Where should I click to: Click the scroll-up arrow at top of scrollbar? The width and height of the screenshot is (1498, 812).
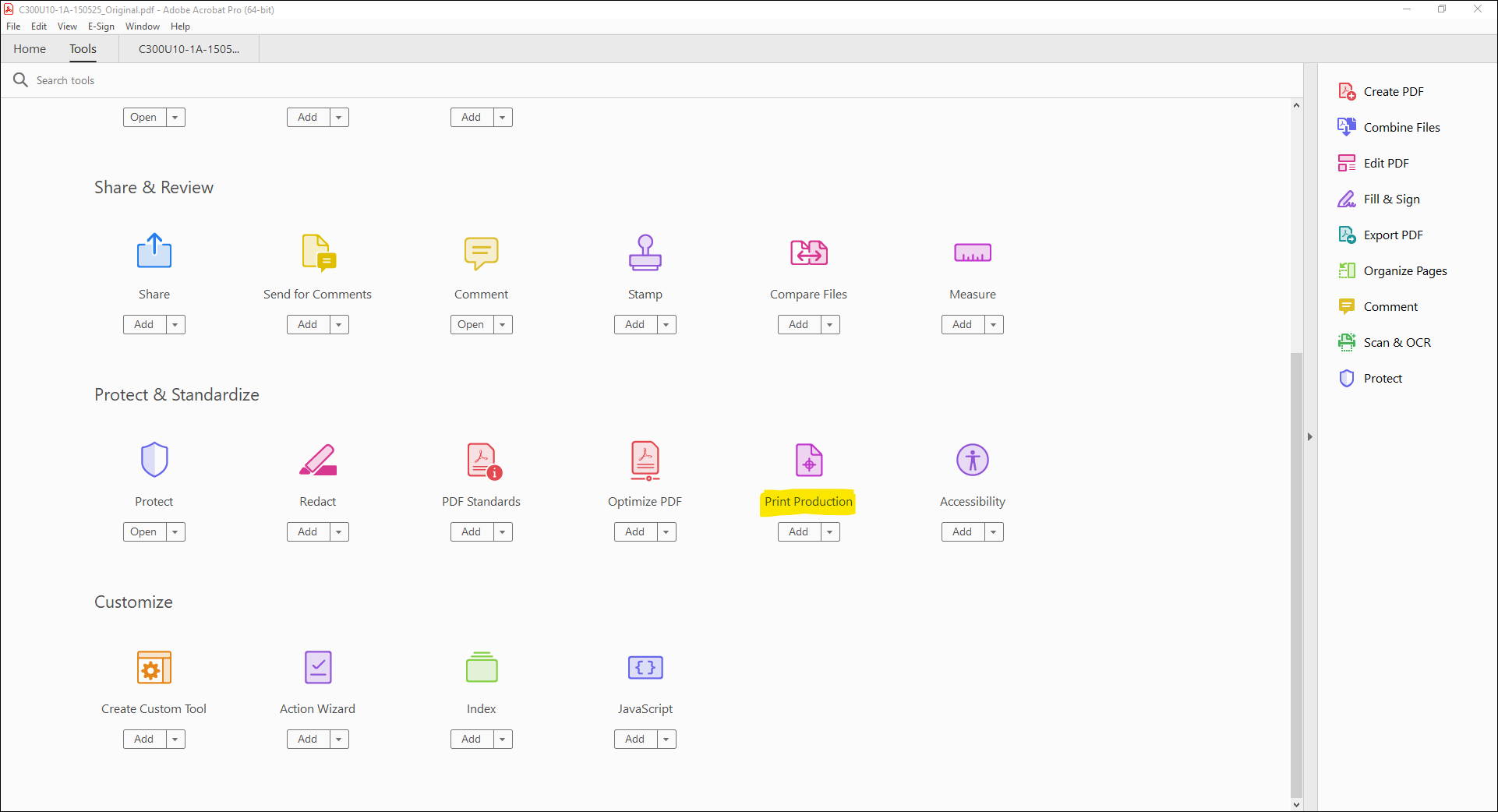(1296, 105)
